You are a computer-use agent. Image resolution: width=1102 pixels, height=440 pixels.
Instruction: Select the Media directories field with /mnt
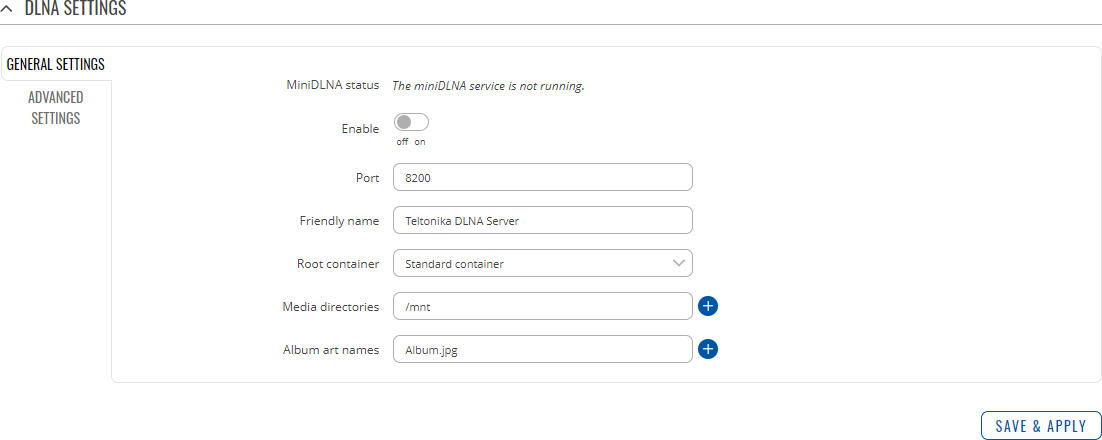[x=542, y=306]
